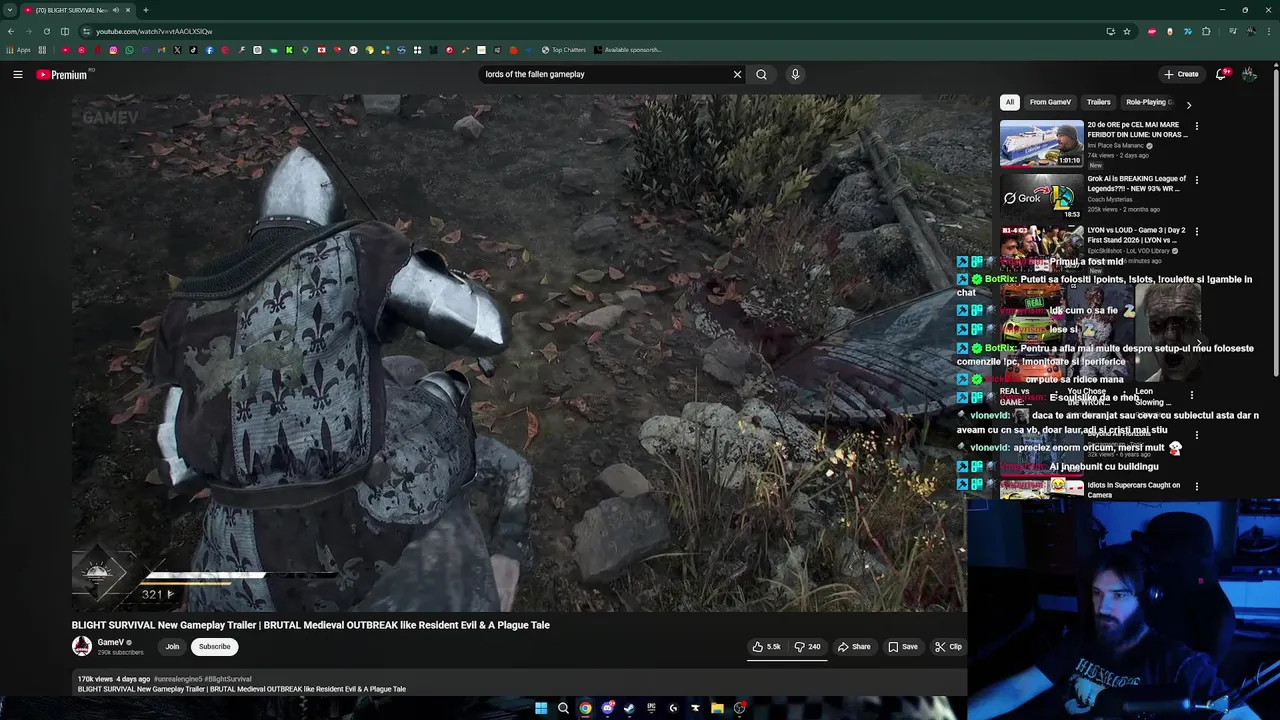
Task: Open the tab search dropdown arrow
Action: tap(9, 10)
